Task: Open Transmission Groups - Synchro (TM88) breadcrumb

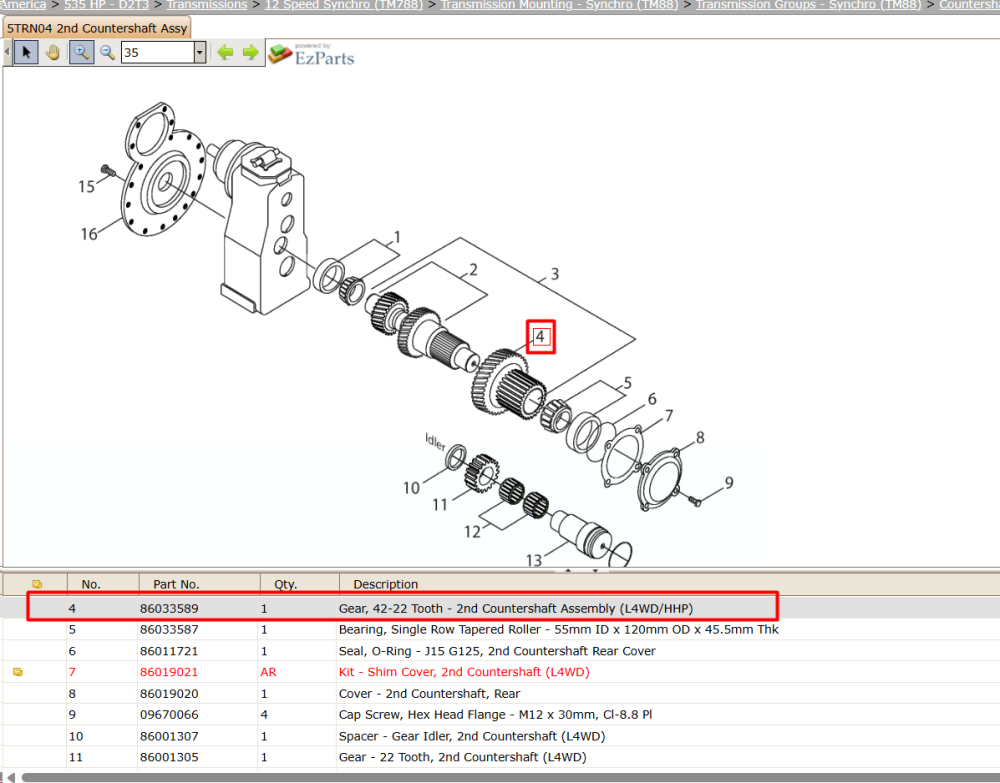Action: (809, 4)
